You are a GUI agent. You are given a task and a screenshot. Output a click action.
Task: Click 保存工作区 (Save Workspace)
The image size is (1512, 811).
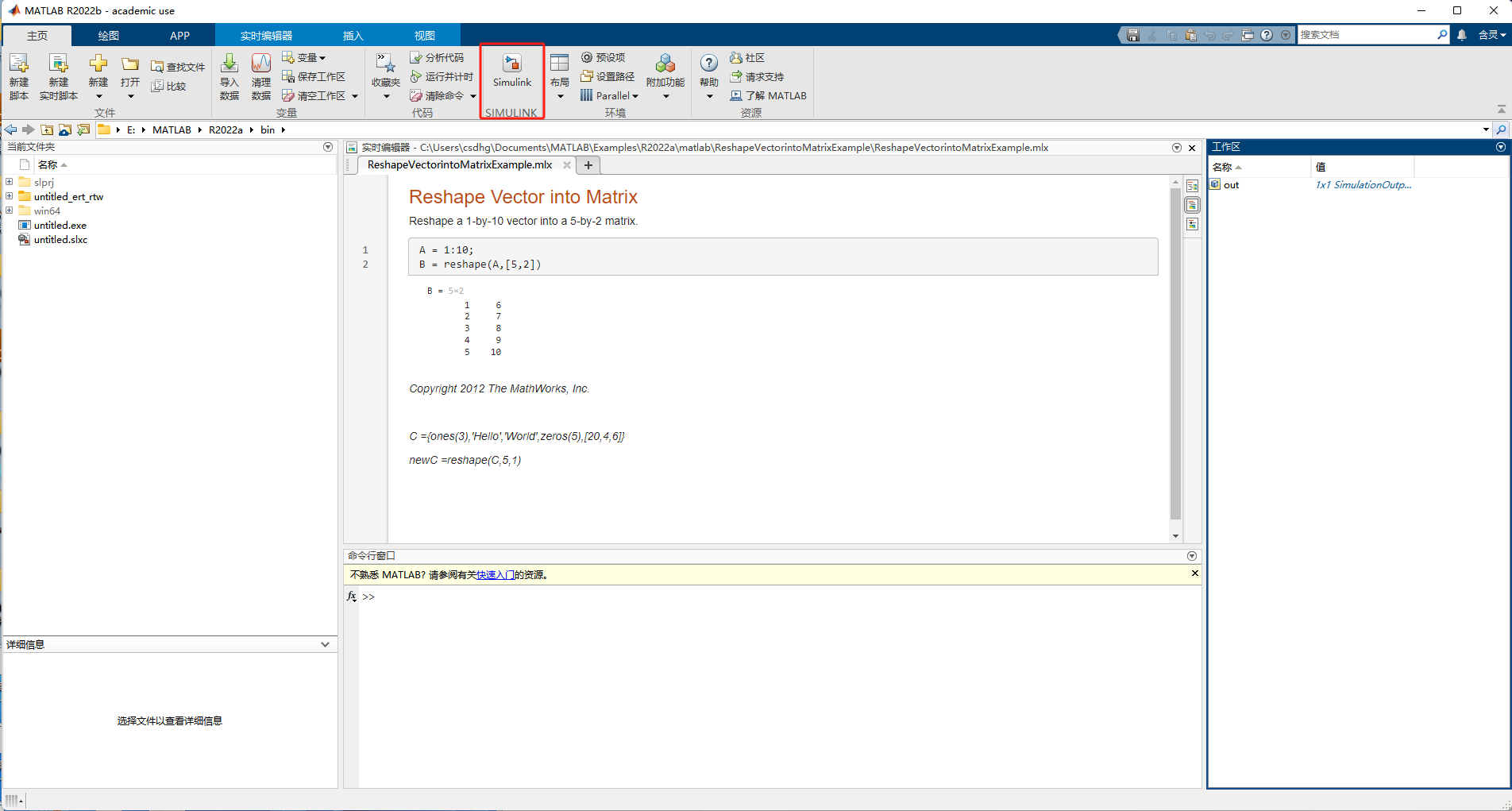point(314,76)
